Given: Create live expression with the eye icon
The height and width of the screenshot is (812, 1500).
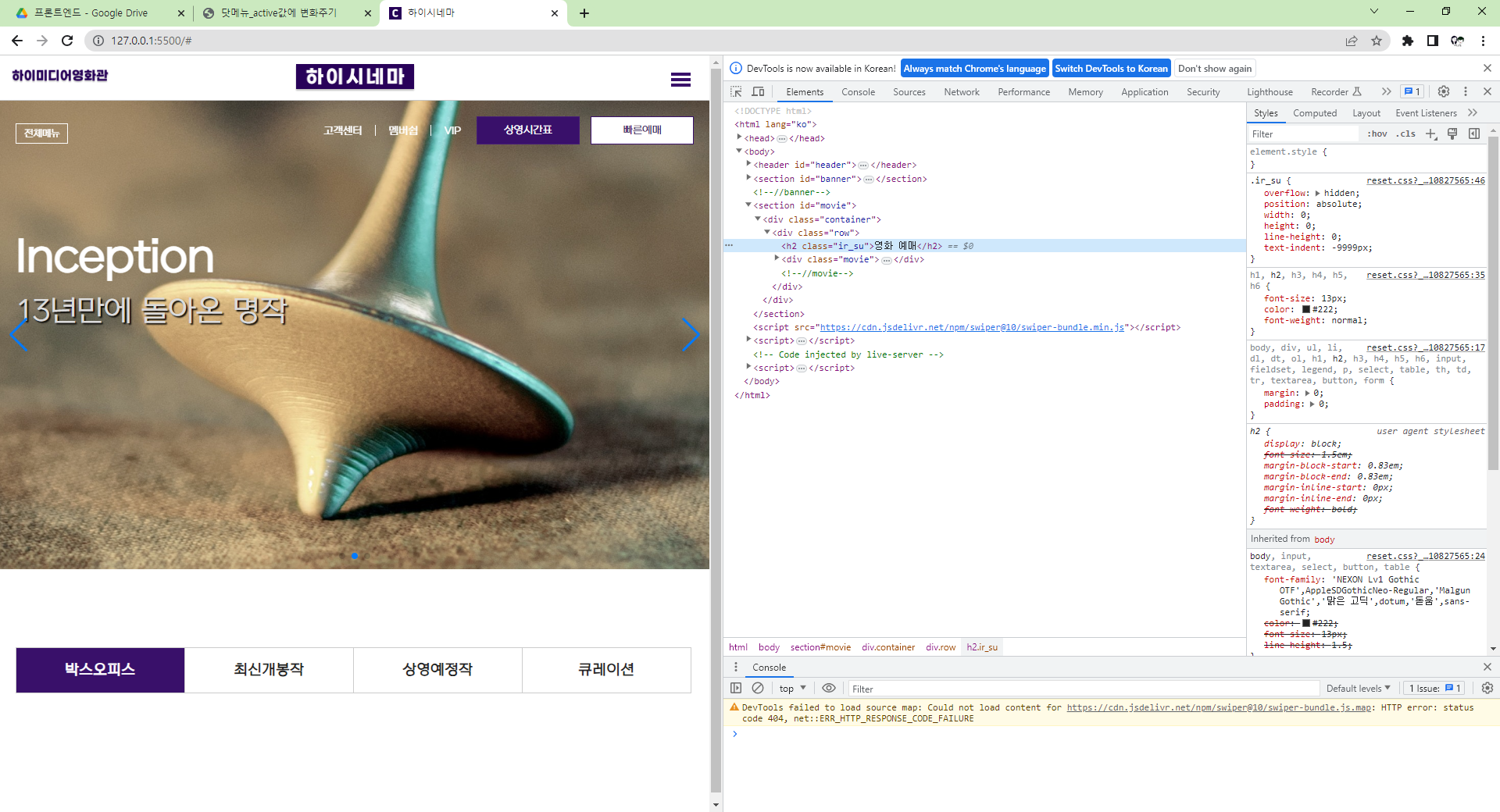Looking at the screenshot, I should tap(829, 688).
